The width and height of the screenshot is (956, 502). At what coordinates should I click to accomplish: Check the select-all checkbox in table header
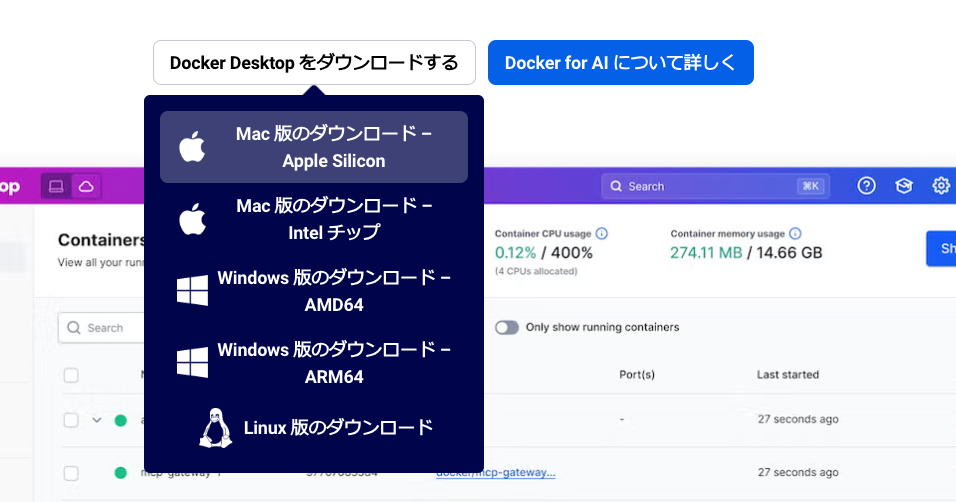[x=71, y=375]
